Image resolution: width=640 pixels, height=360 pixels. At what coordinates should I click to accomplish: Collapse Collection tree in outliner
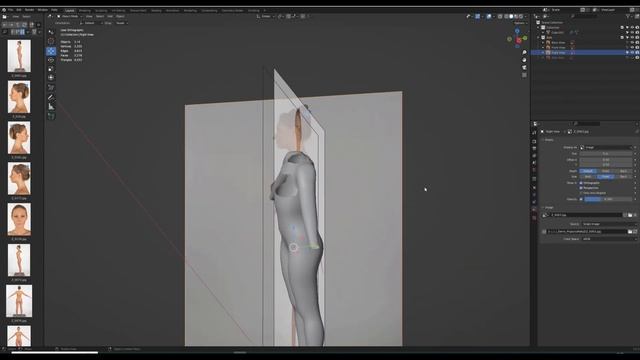click(539, 27)
